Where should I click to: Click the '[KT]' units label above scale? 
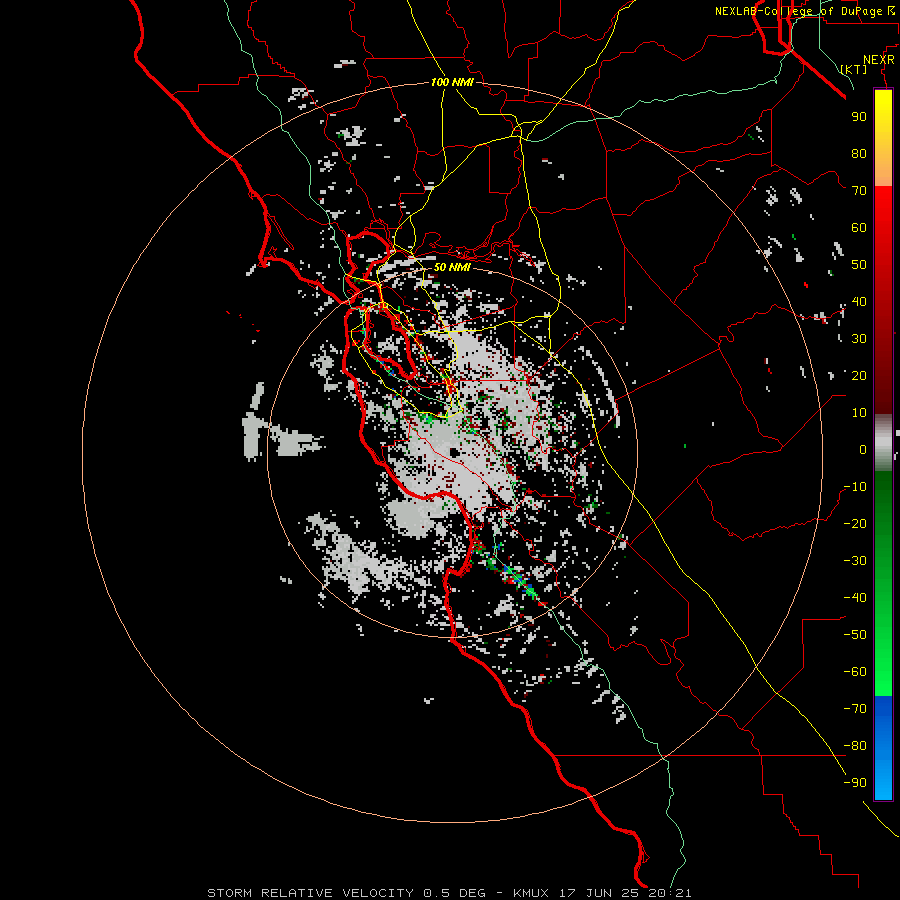click(854, 69)
